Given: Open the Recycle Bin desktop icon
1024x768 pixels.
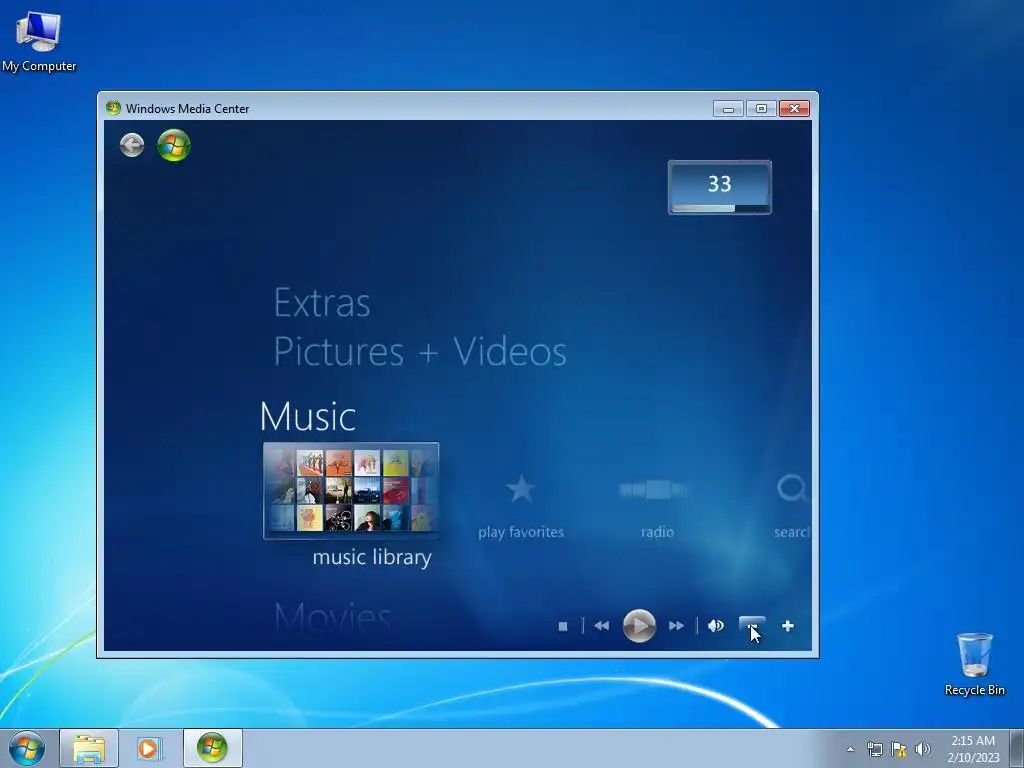Looking at the screenshot, I should tap(974, 664).
